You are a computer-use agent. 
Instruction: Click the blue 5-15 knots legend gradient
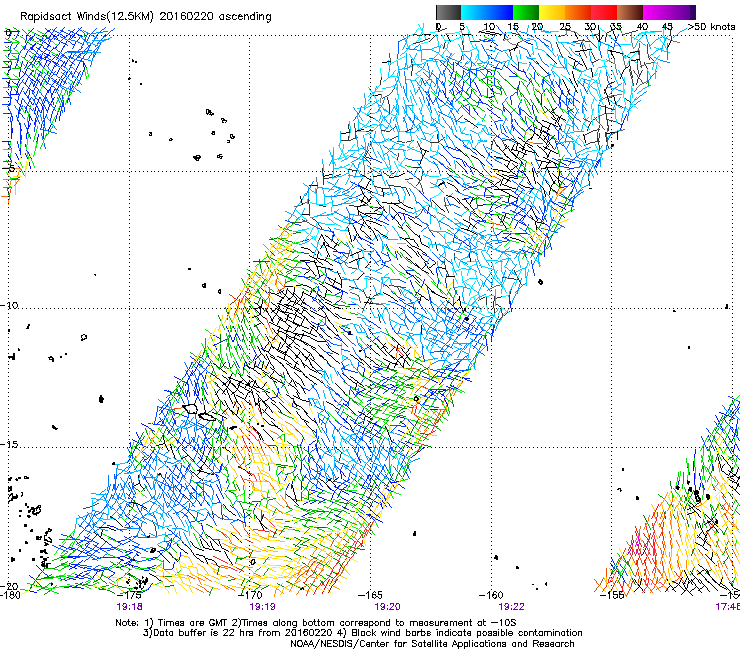[x=487, y=12]
